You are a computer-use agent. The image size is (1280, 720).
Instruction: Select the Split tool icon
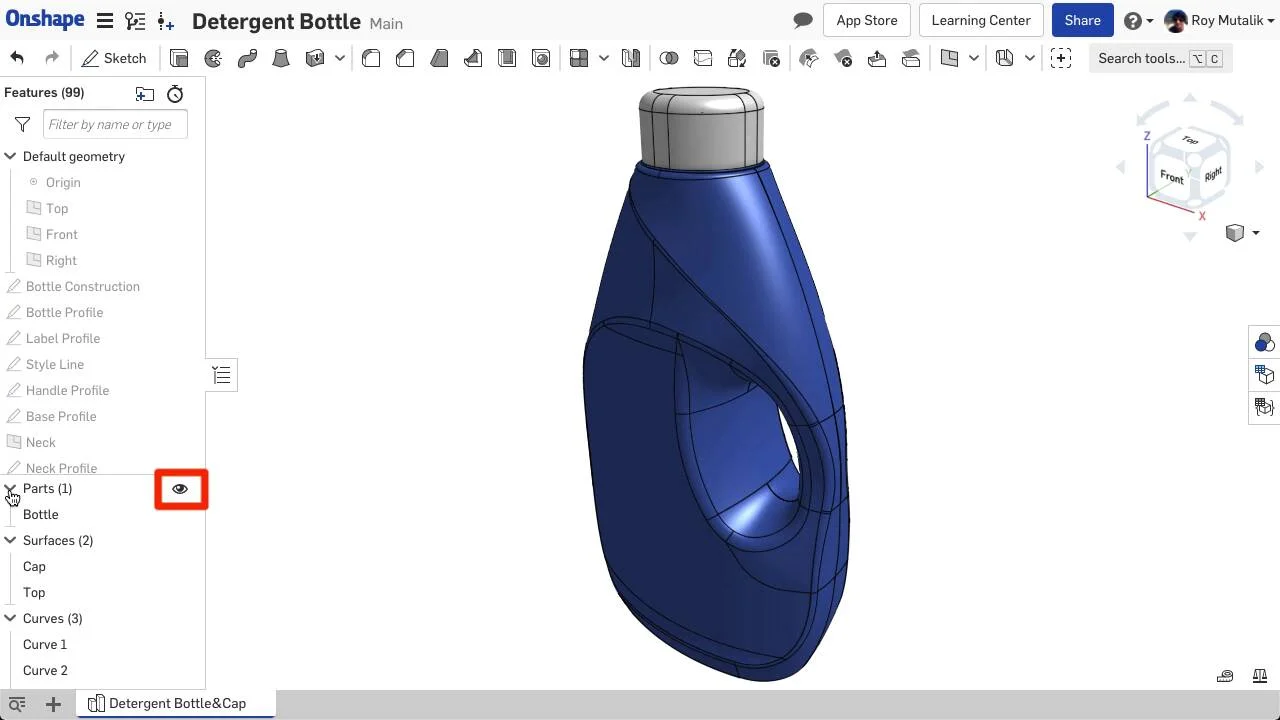click(x=703, y=58)
